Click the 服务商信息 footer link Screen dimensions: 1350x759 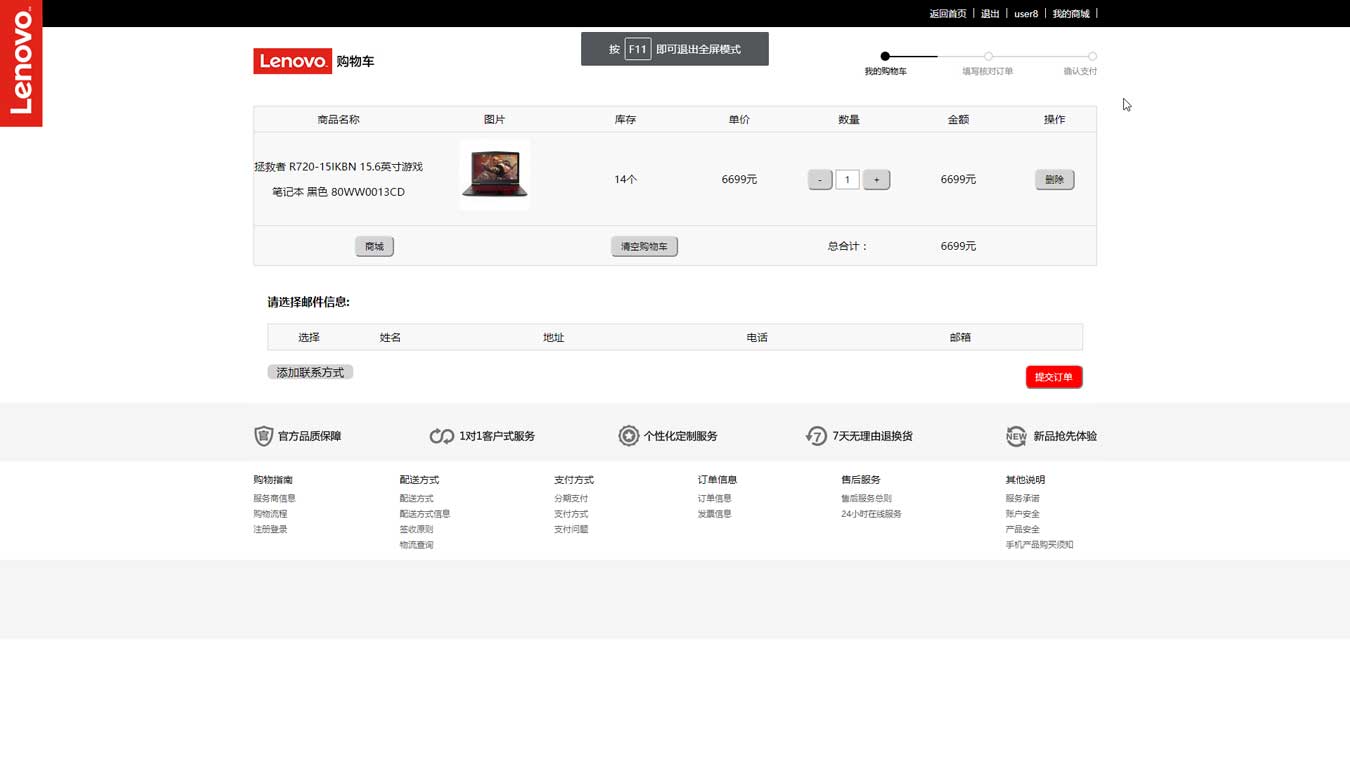pyautogui.click(x=274, y=498)
